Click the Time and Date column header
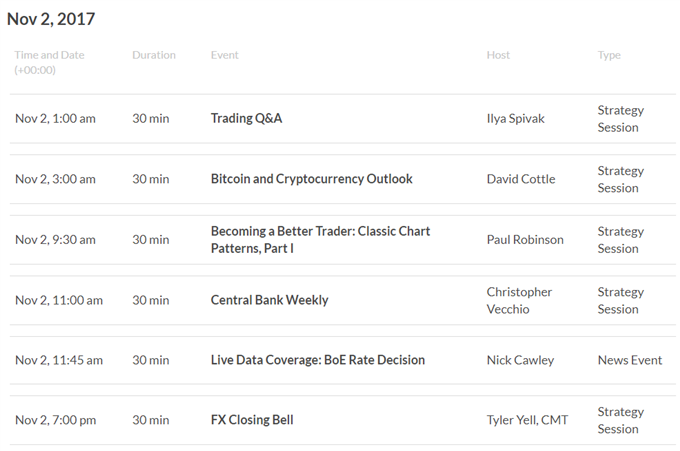This screenshot has height=451, width=680. point(49,62)
